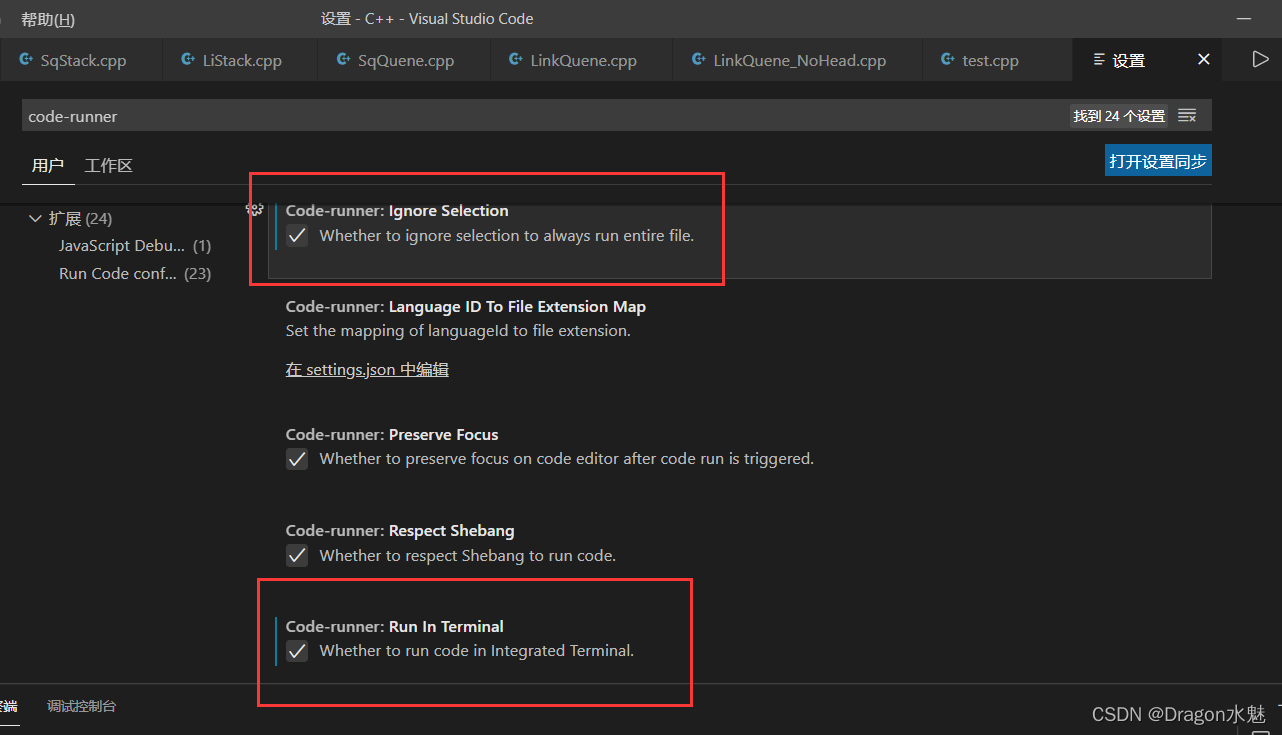Uncheck the Preserve Focus checkbox
This screenshot has height=735, width=1282.
point(297,459)
